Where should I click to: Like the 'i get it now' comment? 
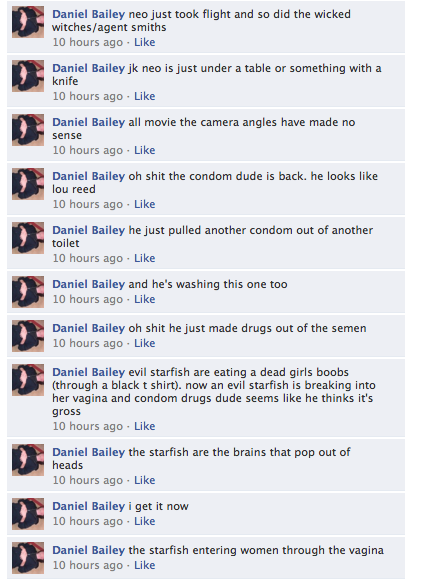(x=144, y=521)
